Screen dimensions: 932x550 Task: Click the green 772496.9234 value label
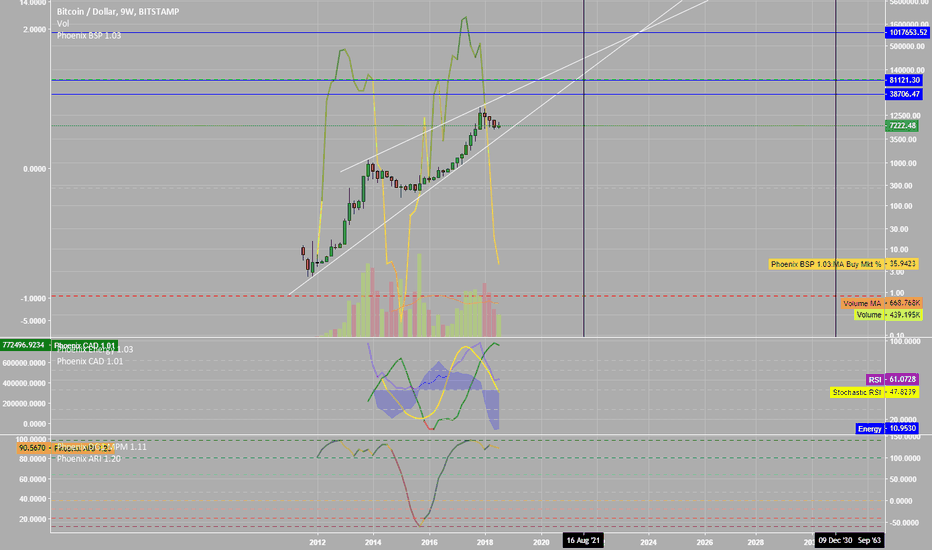point(24,345)
